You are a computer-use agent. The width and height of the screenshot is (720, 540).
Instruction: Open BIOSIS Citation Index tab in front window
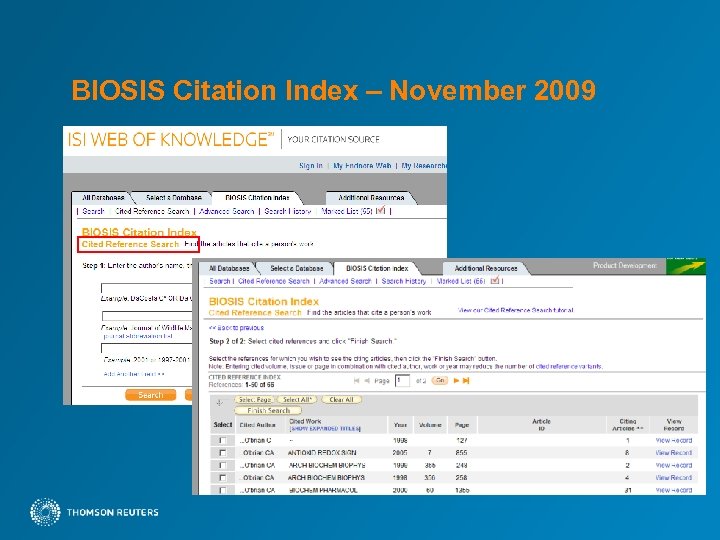[377, 268]
